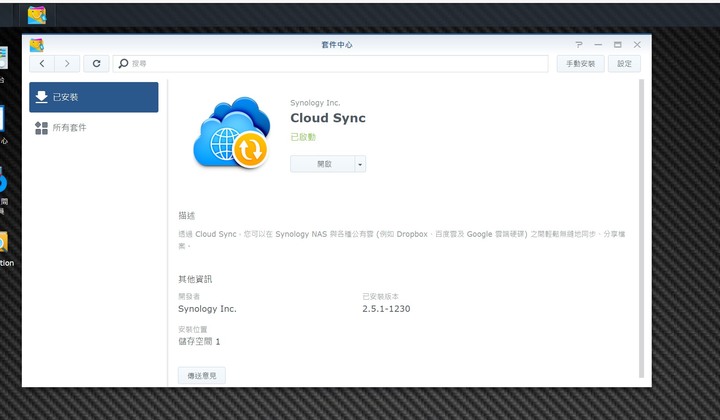Image resolution: width=720 pixels, height=420 pixels.
Task: Click the 已啟動 running status text
Action: (x=303, y=137)
